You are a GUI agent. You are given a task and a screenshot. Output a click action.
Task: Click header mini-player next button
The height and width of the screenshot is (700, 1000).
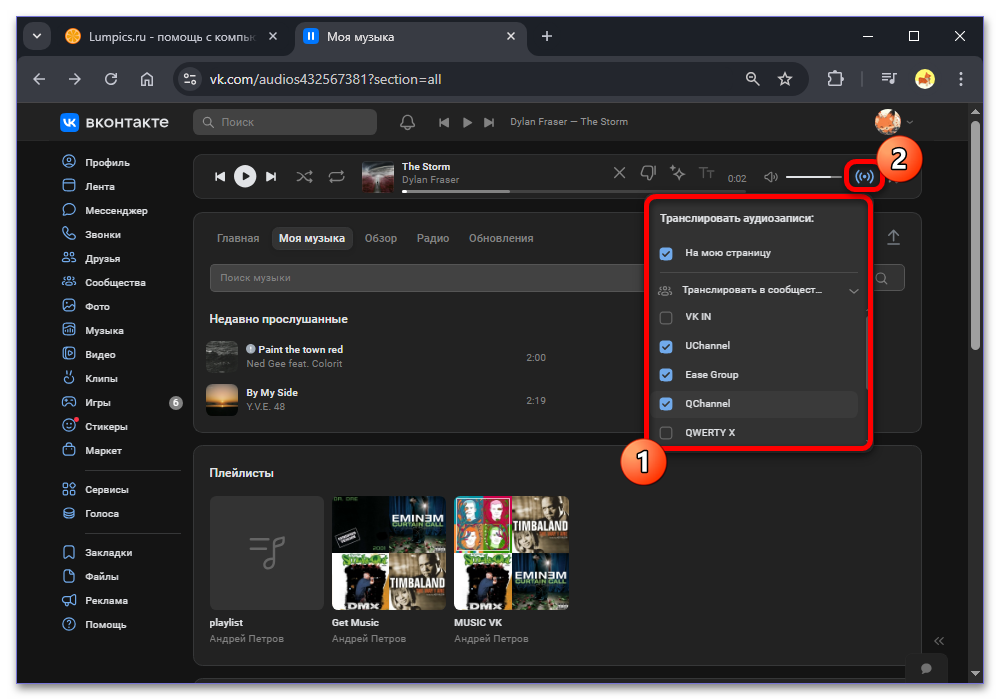(x=489, y=122)
